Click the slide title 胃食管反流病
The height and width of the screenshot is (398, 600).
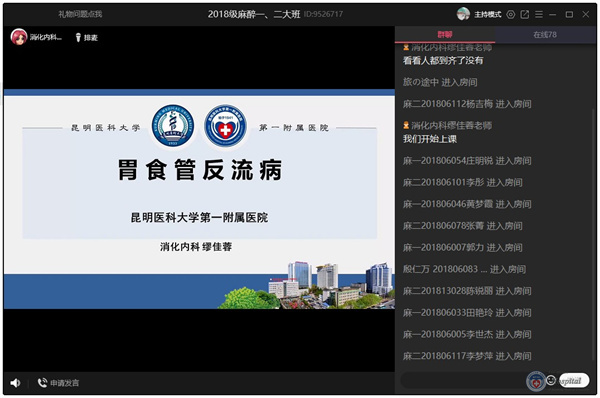[x=200, y=170]
